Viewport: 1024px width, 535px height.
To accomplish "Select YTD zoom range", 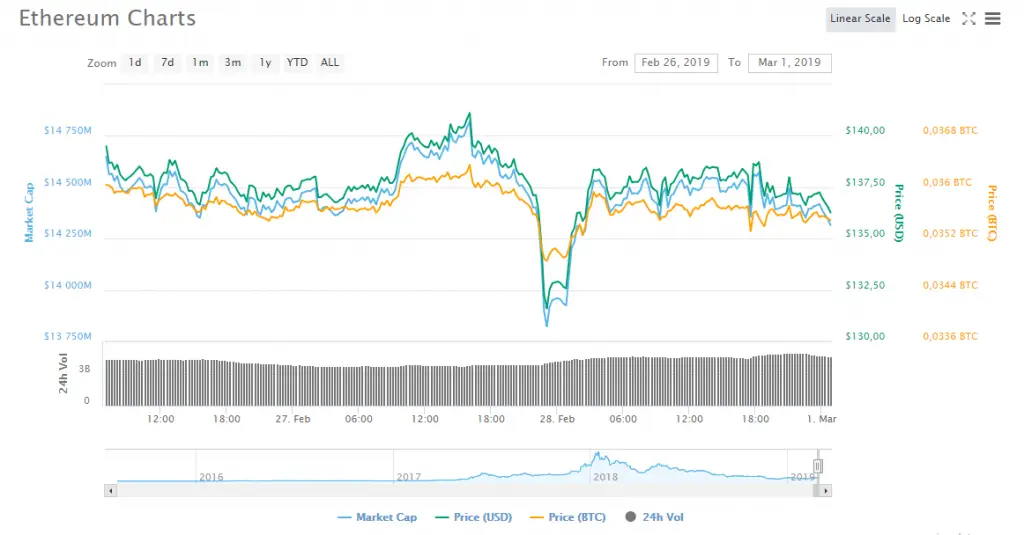I will click(x=297, y=63).
